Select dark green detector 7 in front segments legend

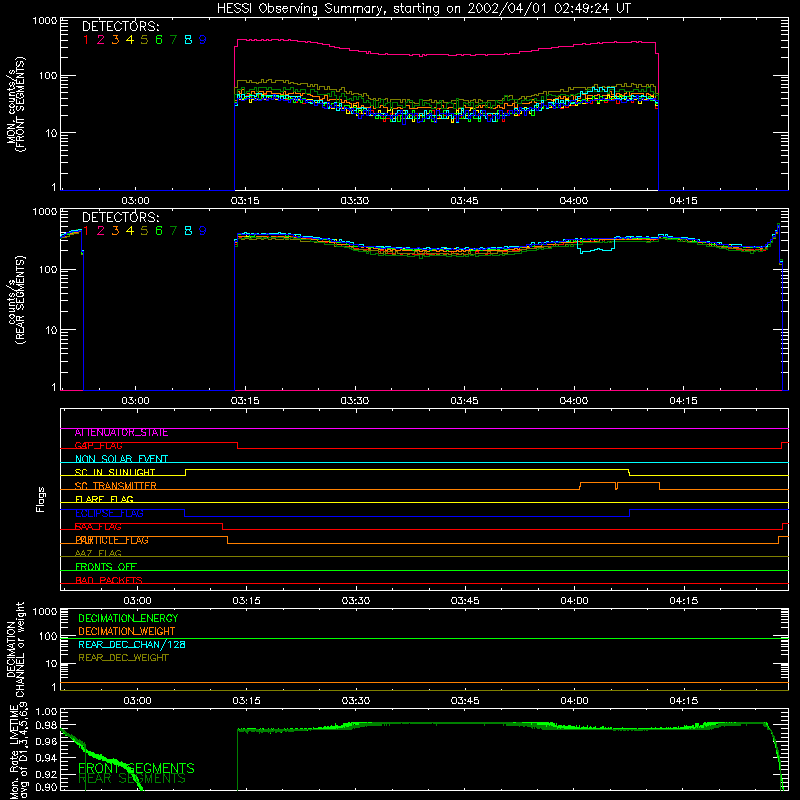[173, 40]
